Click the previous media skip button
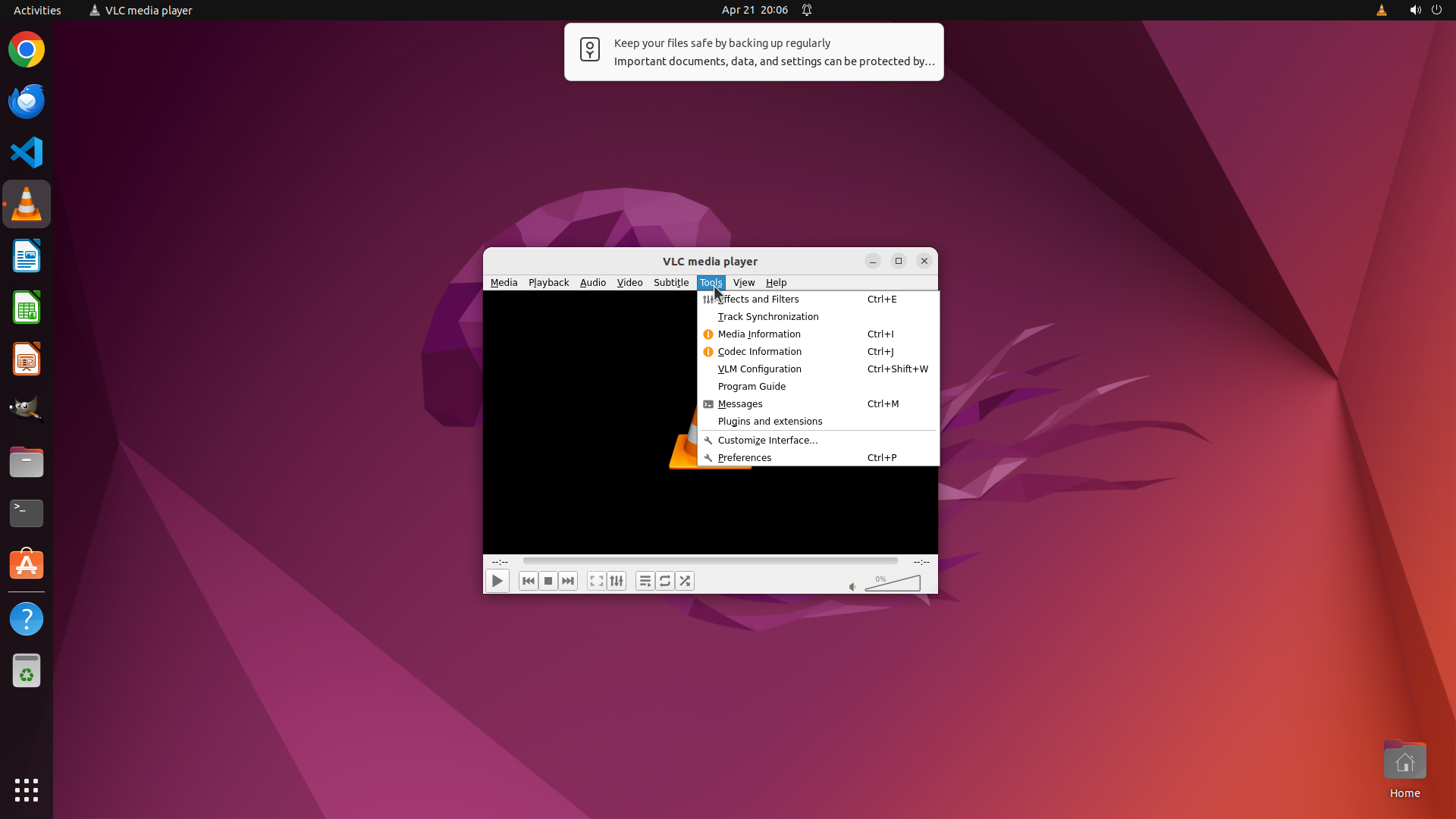 (x=529, y=581)
